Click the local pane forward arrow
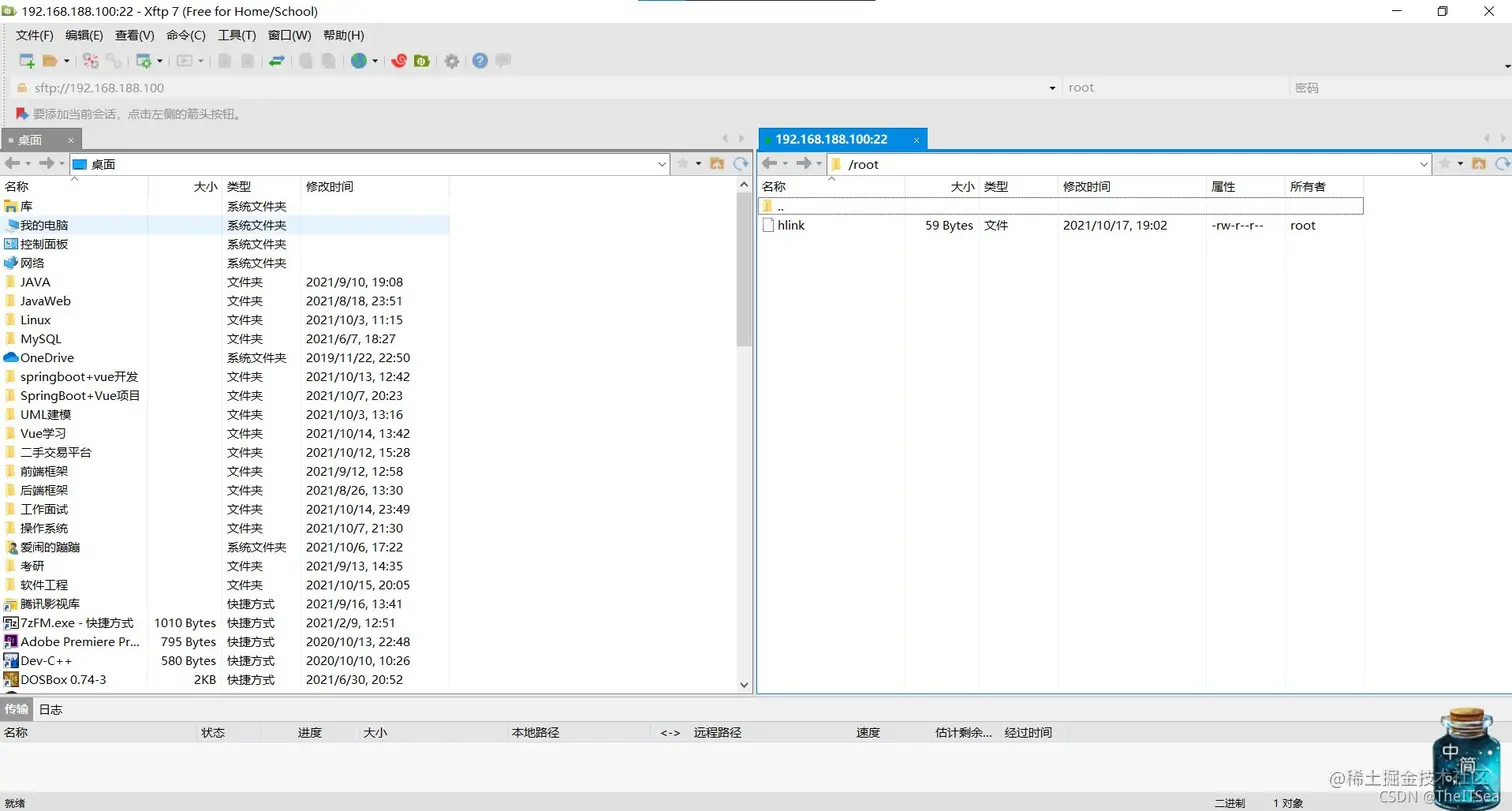The height and width of the screenshot is (811, 1512). click(x=45, y=163)
